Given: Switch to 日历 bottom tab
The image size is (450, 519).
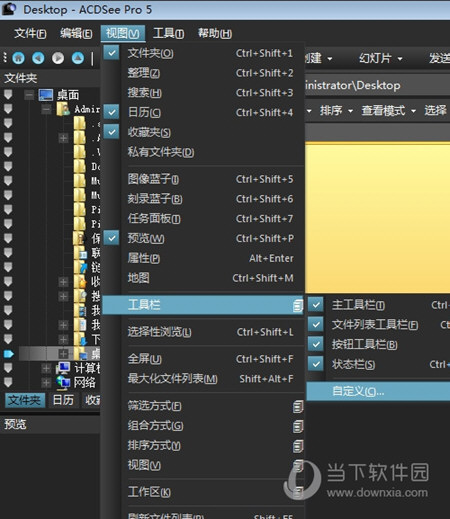Looking at the screenshot, I should pos(63,400).
